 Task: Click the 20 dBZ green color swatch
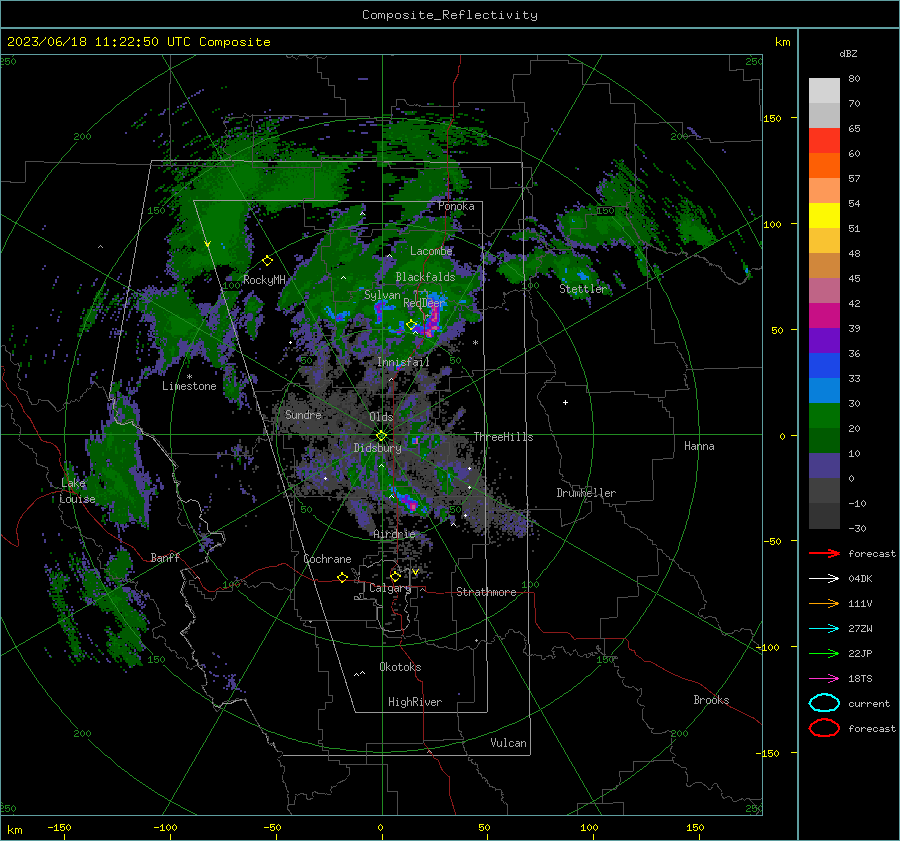tap(824, 440)
